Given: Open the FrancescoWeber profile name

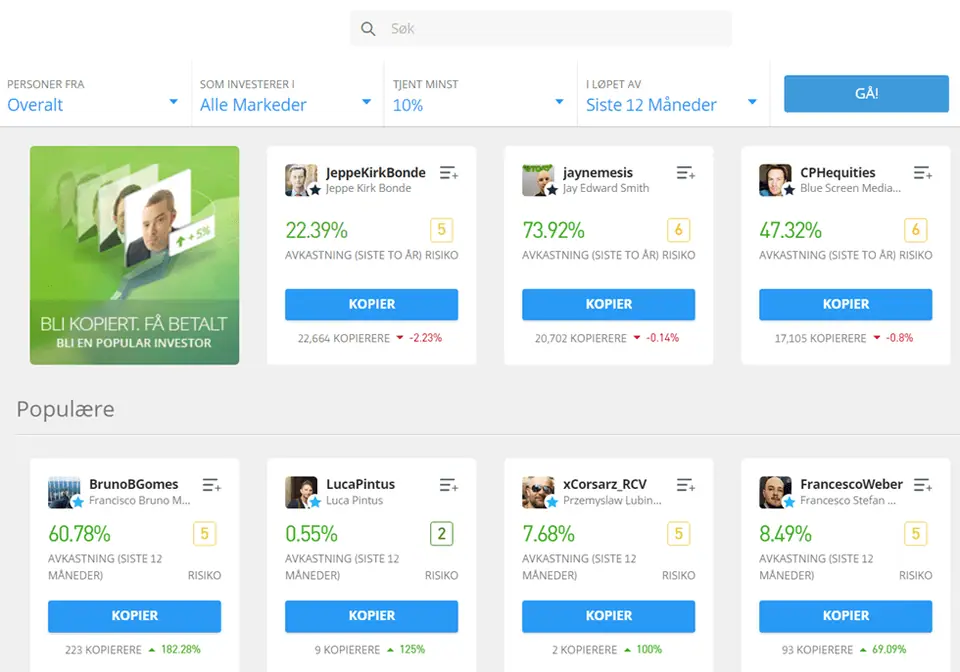Looking at the screenshot, I should point(851,484).
